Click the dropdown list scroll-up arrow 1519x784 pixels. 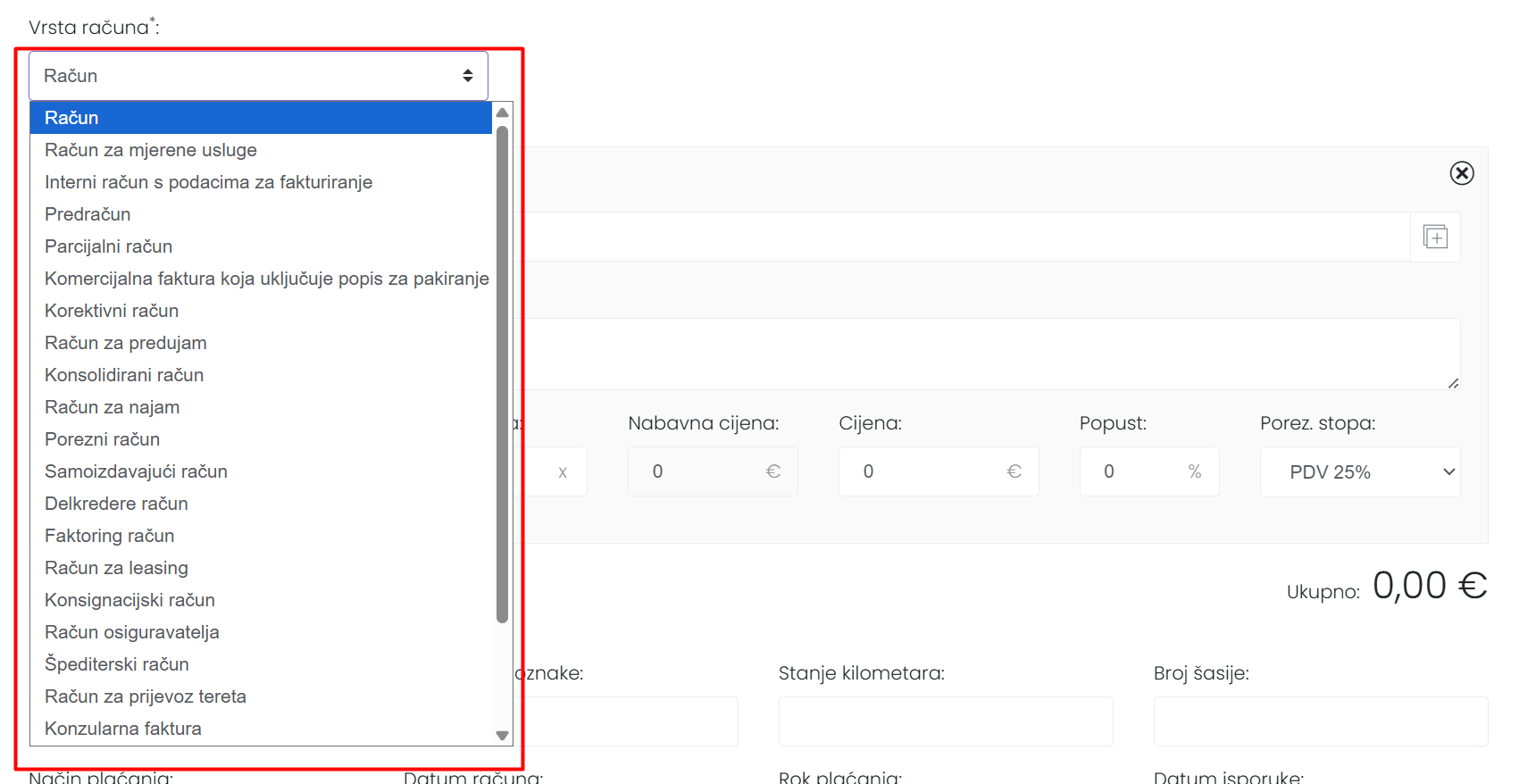[502, 113]
